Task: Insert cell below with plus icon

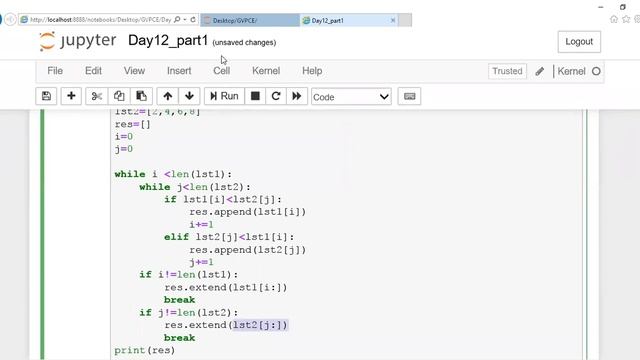Action: 71,96
